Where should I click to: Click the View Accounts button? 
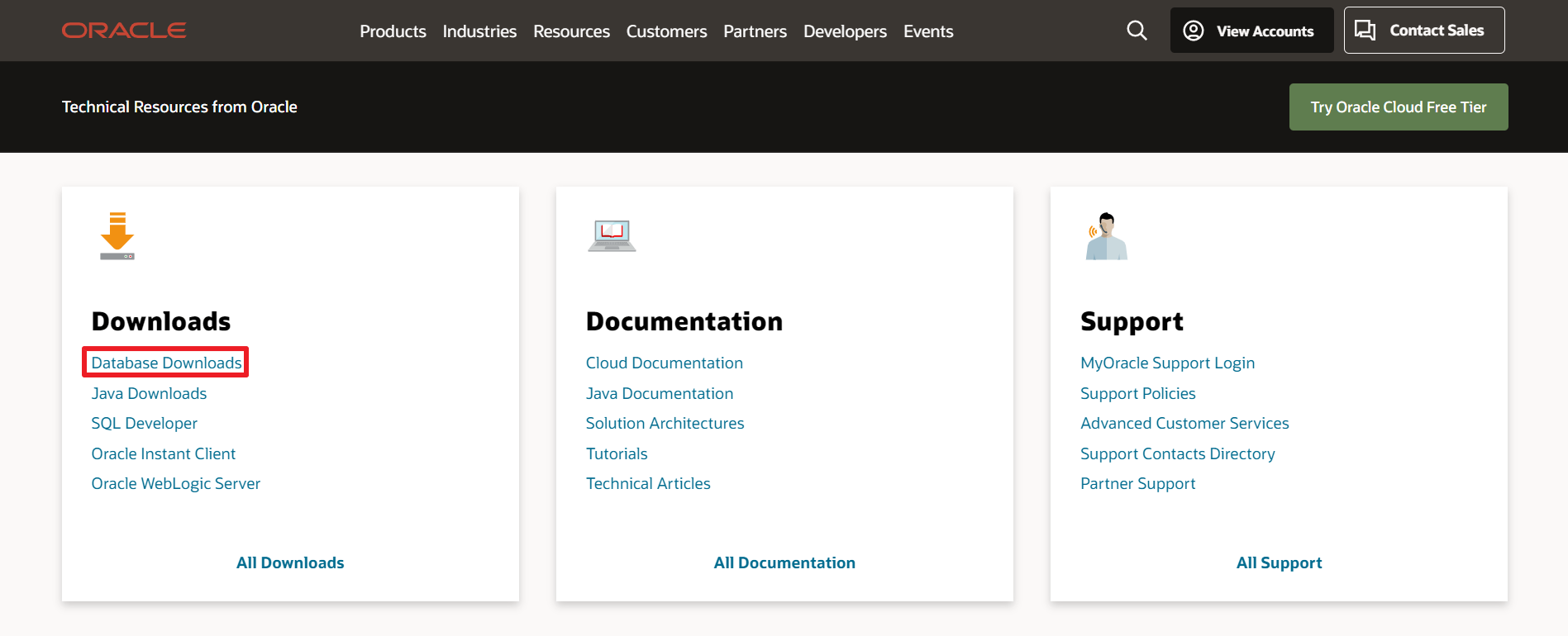[1251, 31]
